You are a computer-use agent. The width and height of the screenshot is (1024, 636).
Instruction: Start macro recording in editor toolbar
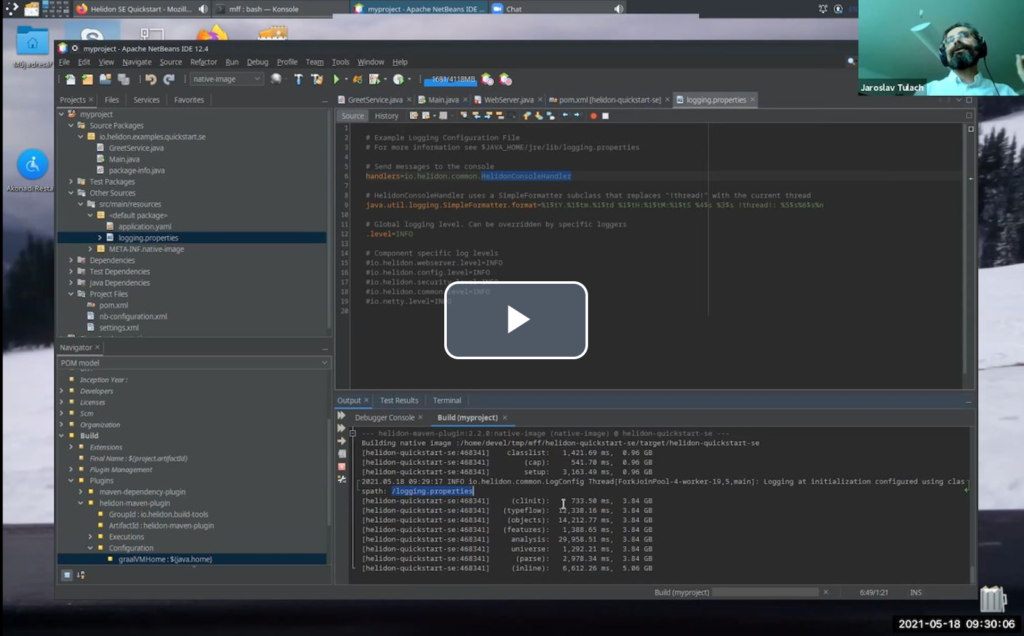point(593,116)
